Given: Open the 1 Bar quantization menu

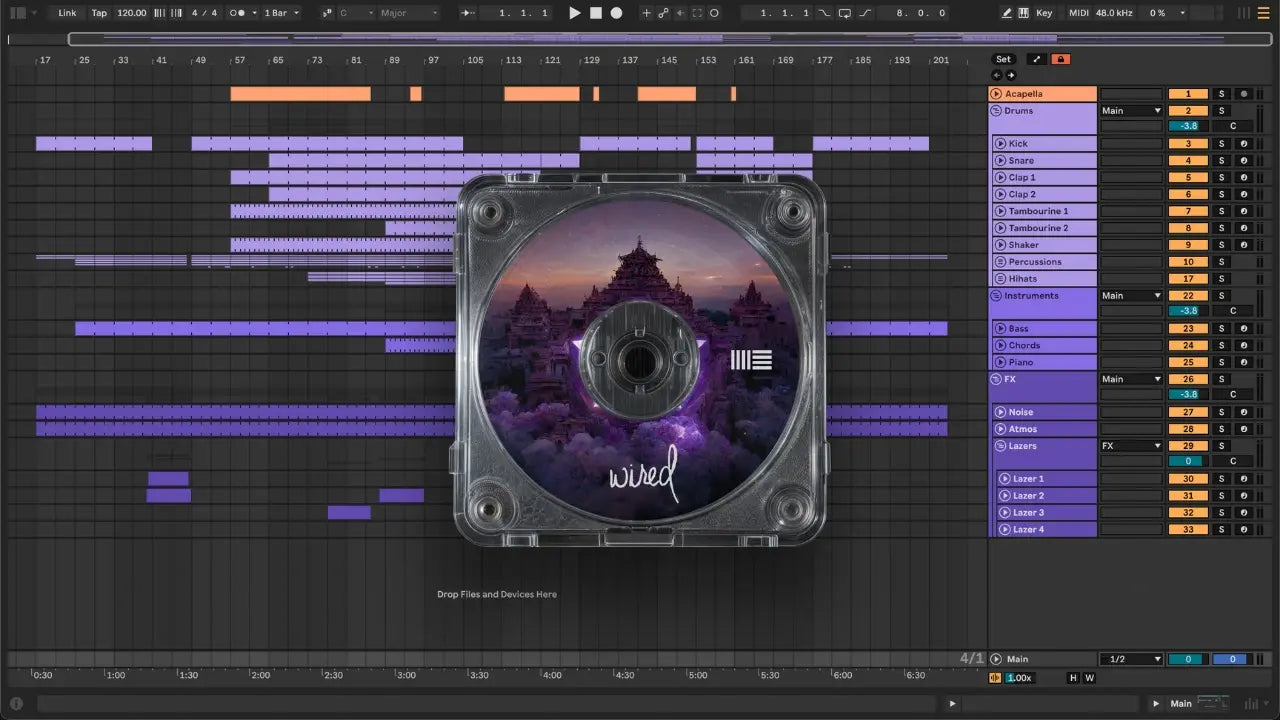Looking at the screenshot, I should coord(281,13).
